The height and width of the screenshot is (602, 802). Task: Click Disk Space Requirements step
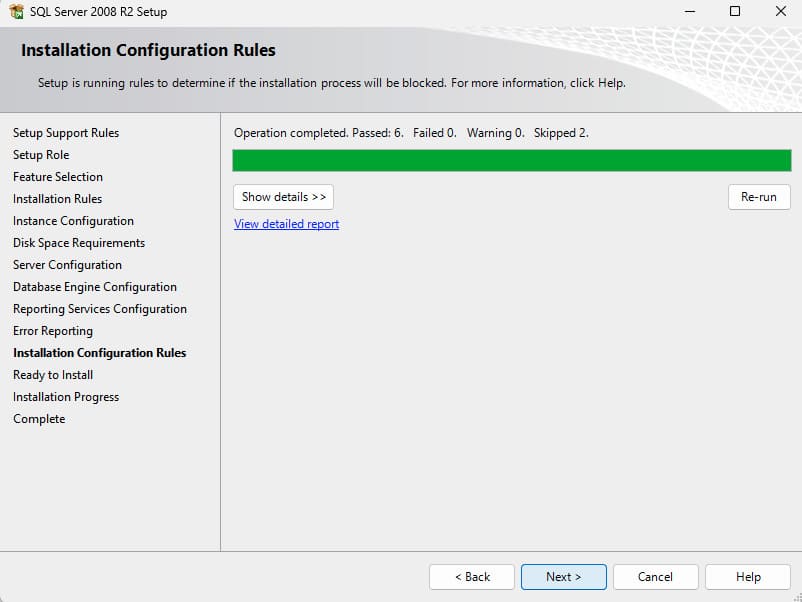click(79, 243)
